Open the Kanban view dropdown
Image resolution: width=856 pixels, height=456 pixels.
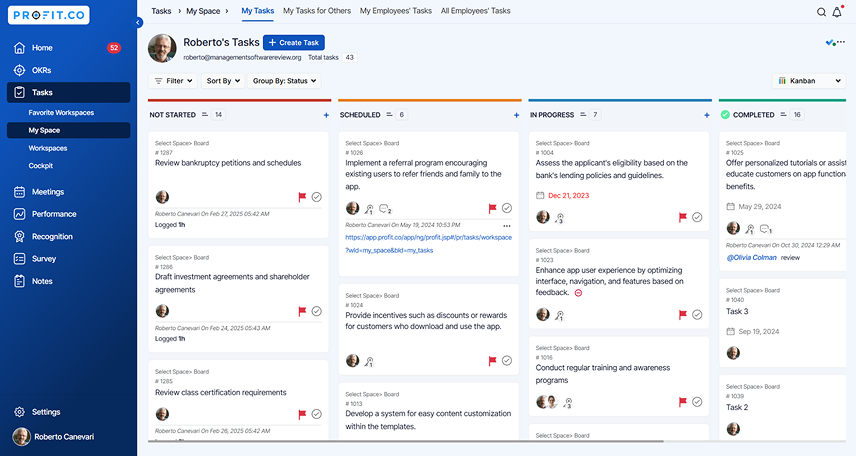(809, 81)
